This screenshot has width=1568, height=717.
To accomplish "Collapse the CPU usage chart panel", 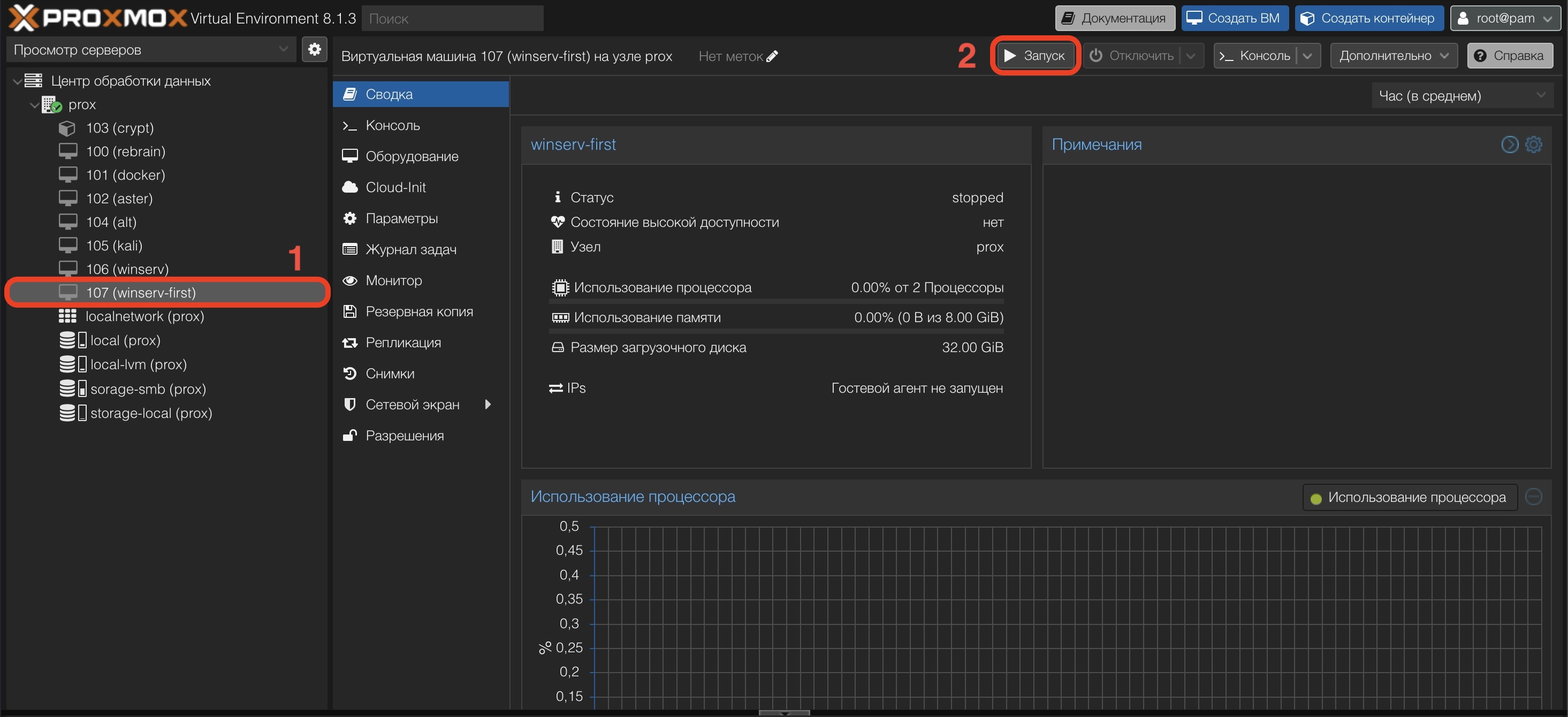I will point(1533,497).
